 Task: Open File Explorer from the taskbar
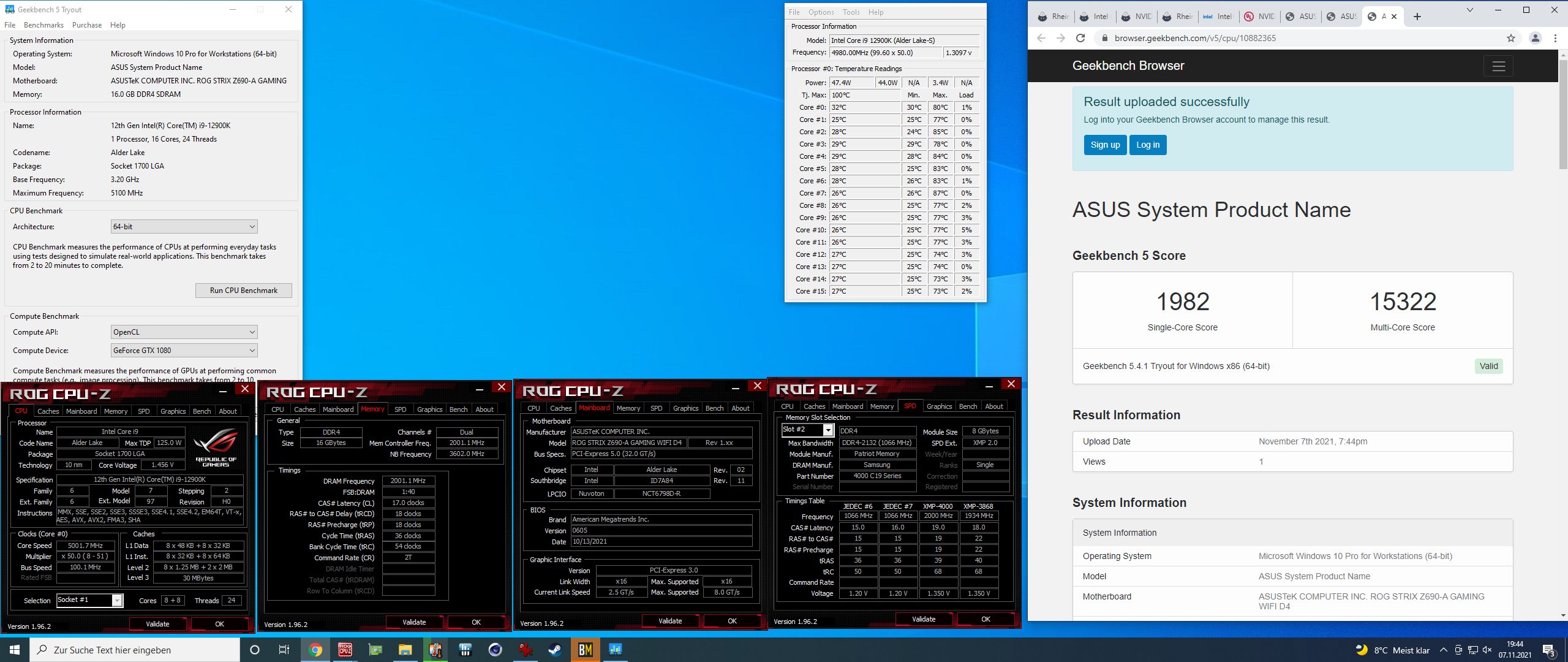point(405,650)
